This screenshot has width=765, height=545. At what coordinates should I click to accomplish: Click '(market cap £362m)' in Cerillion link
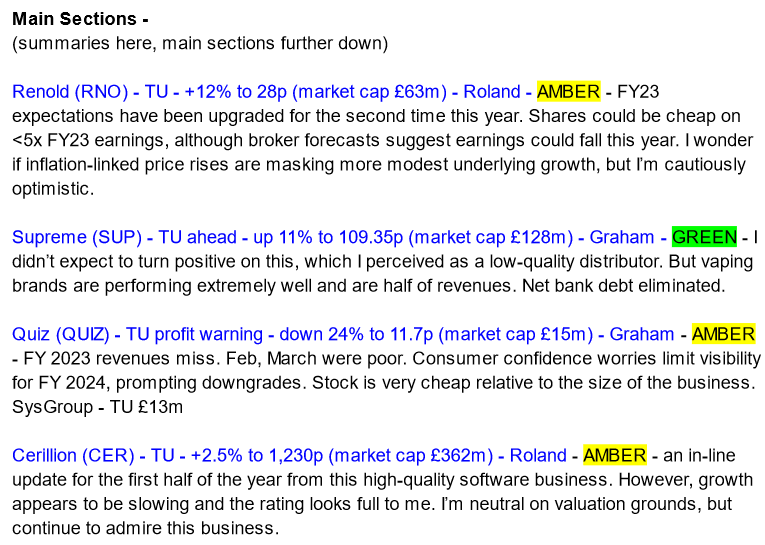(411, 455)
